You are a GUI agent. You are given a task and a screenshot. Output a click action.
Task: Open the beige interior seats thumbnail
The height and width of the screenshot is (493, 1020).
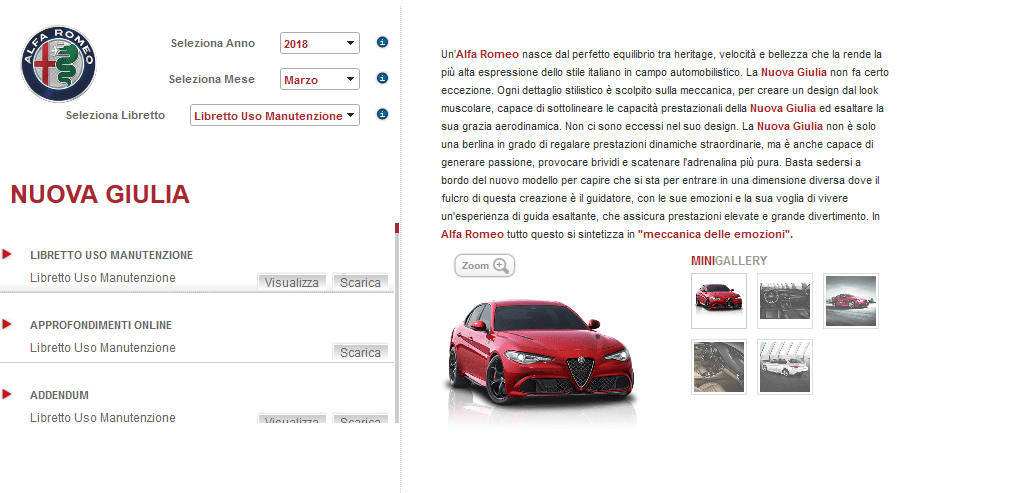[719, 367]
